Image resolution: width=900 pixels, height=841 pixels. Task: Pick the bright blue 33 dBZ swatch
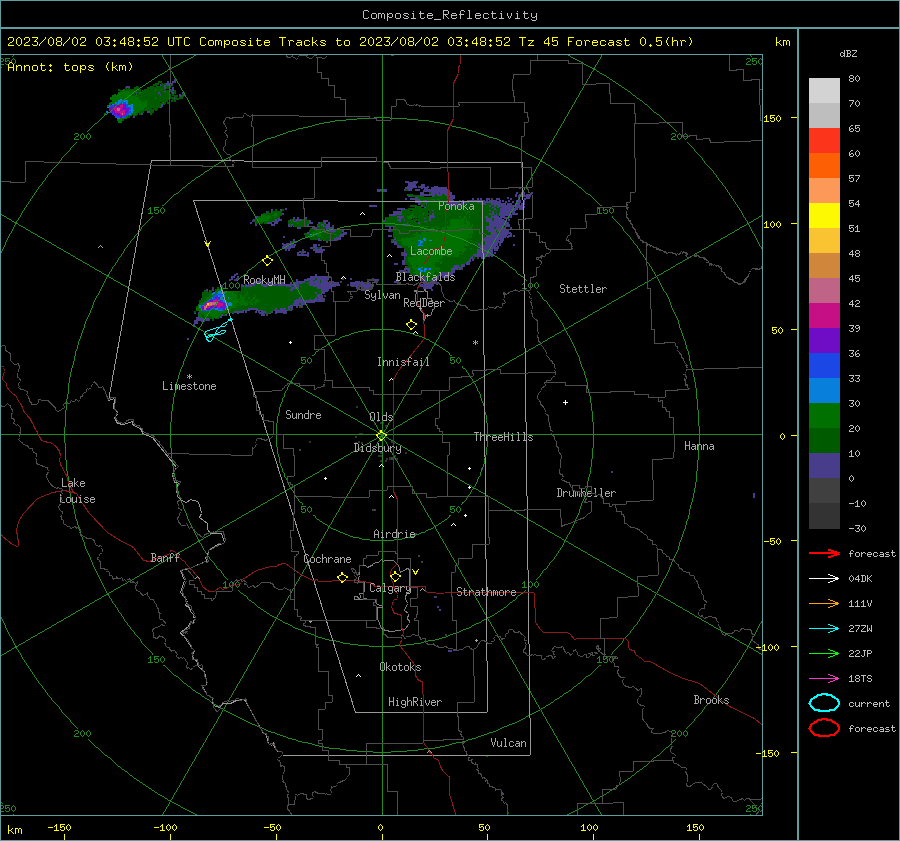(824, 366)
